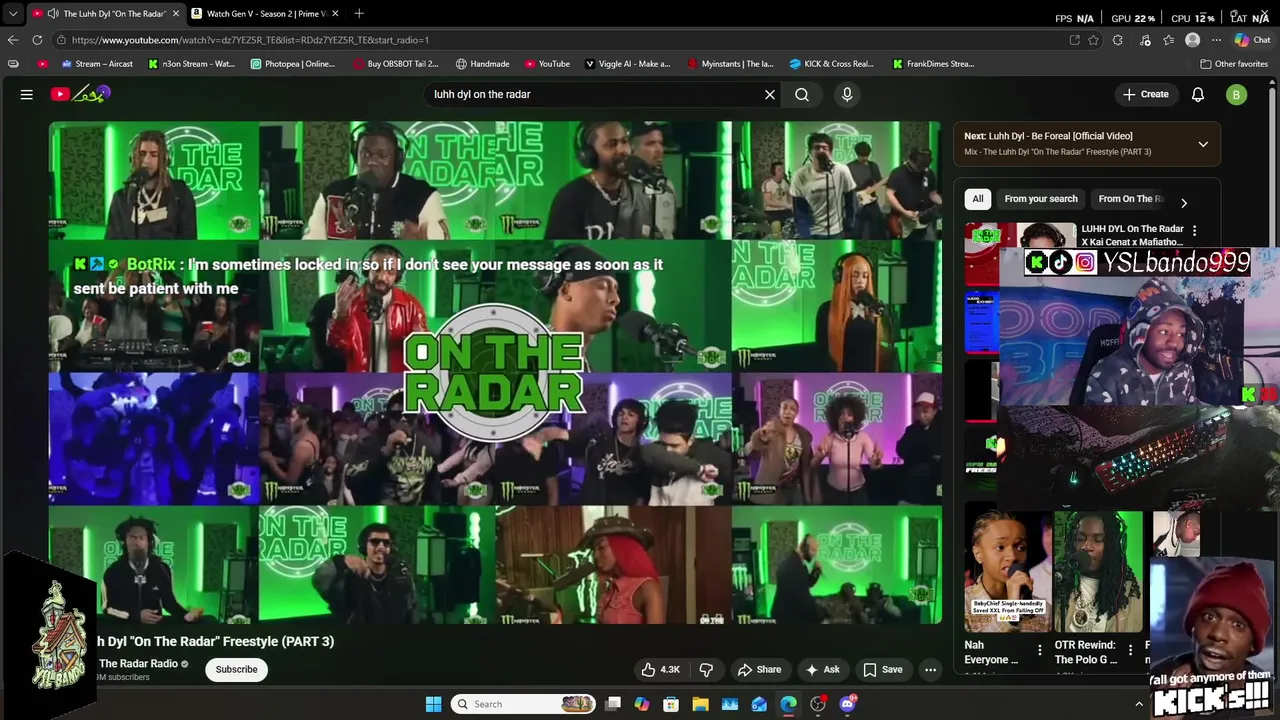Open options for OTR Rewind short
This screenshot has width=1280, height=720.
click(x=1131, y=650)
